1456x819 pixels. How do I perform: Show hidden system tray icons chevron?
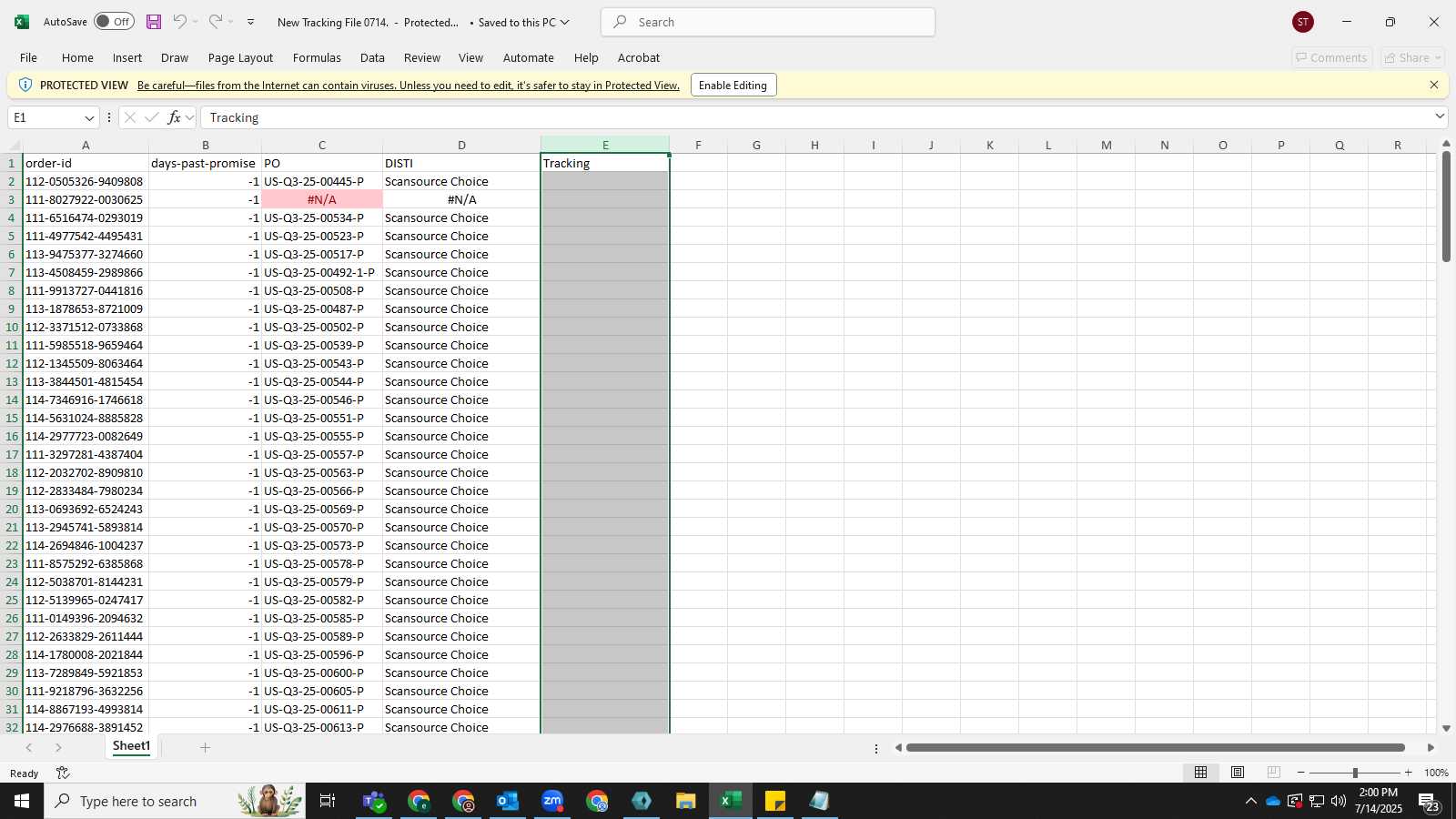1250,801
